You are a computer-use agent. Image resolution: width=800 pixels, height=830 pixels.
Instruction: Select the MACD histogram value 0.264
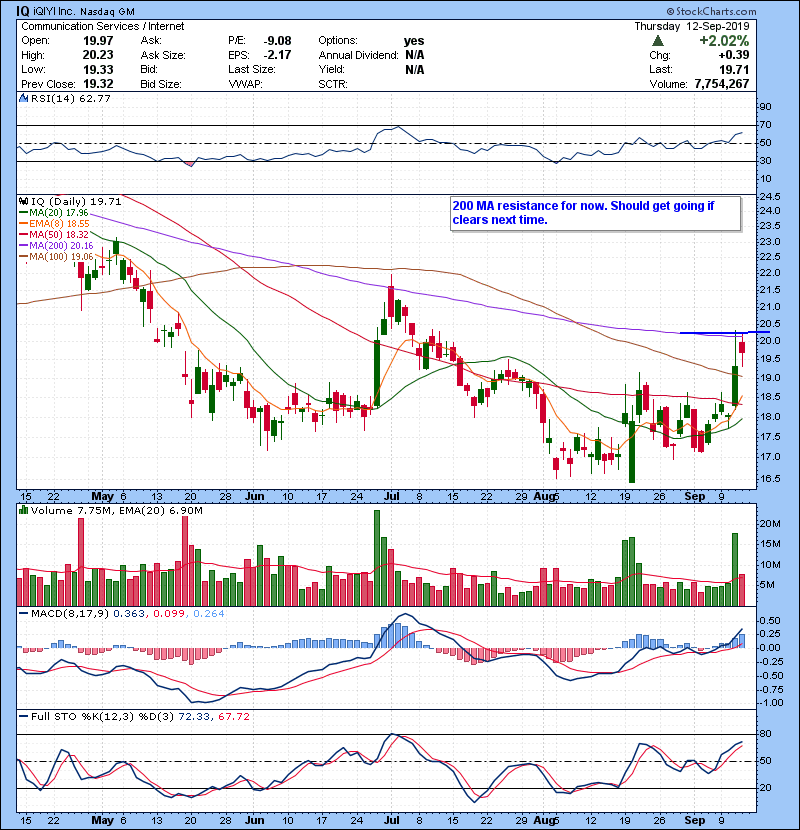pyautogui.click(x=209, y=614)
